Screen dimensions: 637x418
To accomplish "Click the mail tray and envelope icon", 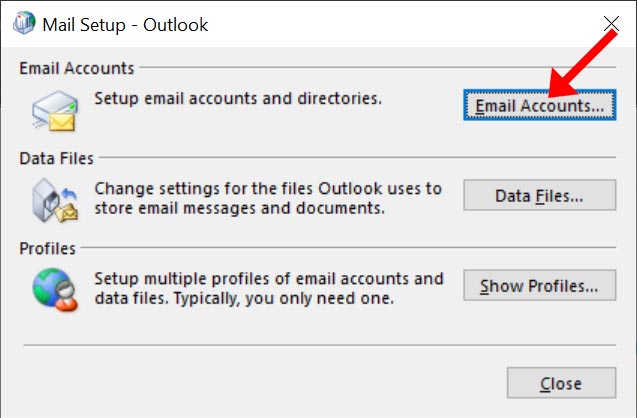I will pos(55,111).
